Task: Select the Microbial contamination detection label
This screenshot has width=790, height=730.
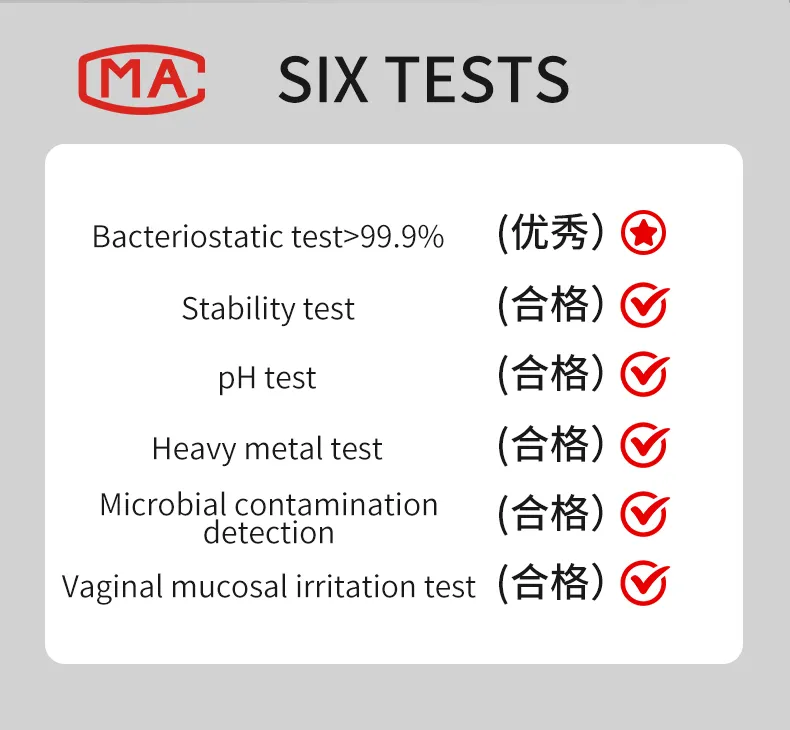Action: pyautogui.click(x=269, y=518)
